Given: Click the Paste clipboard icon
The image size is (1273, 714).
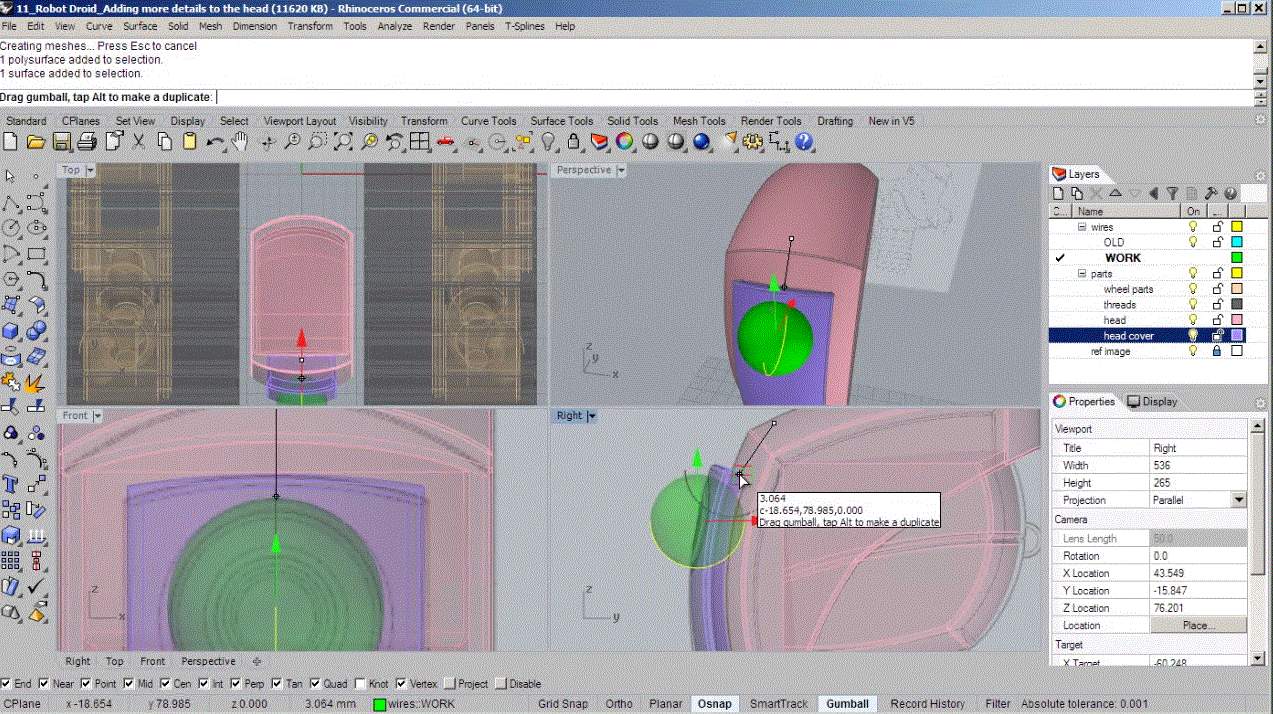Looking at the screenshot, I should click(189, 142).
